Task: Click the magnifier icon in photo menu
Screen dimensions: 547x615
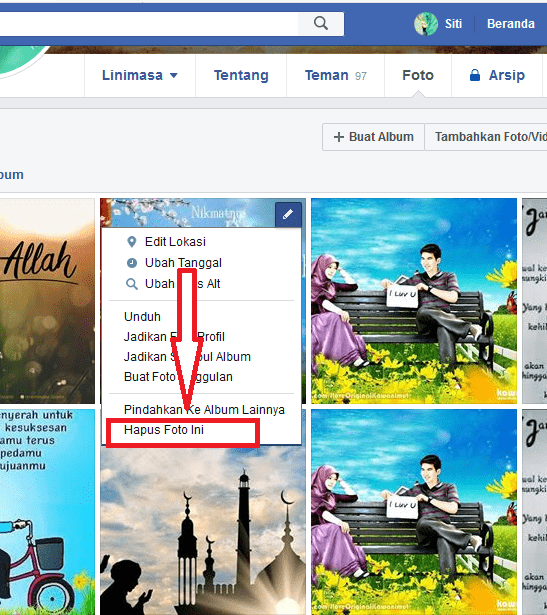Action: tap(132, 284)
